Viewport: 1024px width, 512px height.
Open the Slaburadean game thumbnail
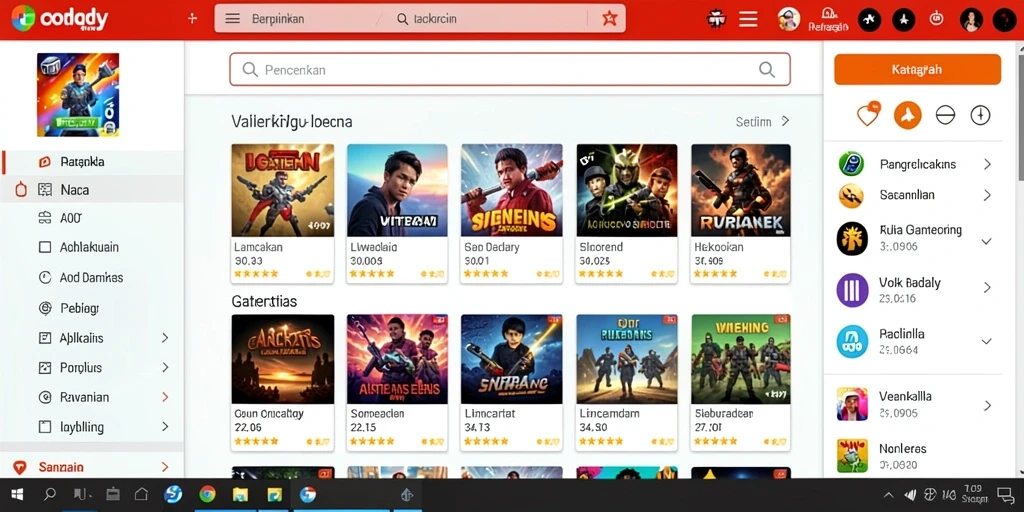coord(741,359)
